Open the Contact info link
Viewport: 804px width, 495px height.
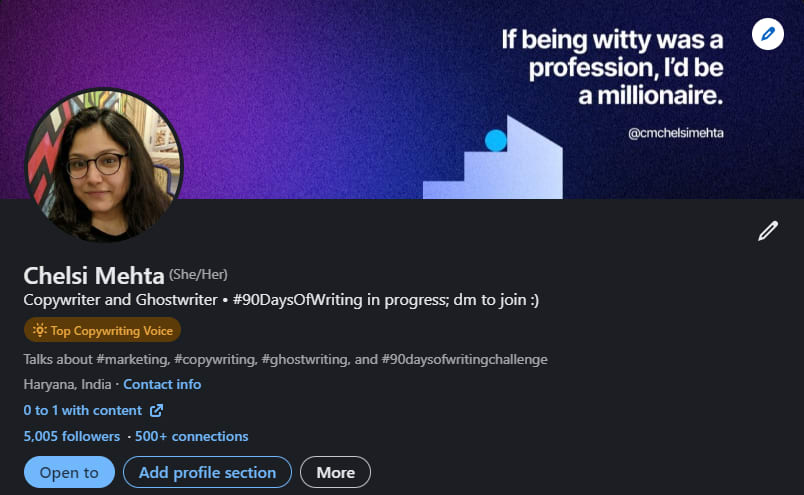pos(162,384)
